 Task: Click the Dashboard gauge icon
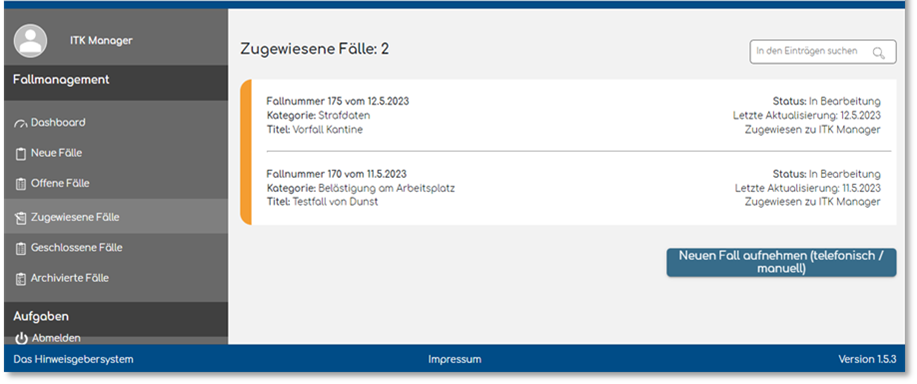(21, 124)
